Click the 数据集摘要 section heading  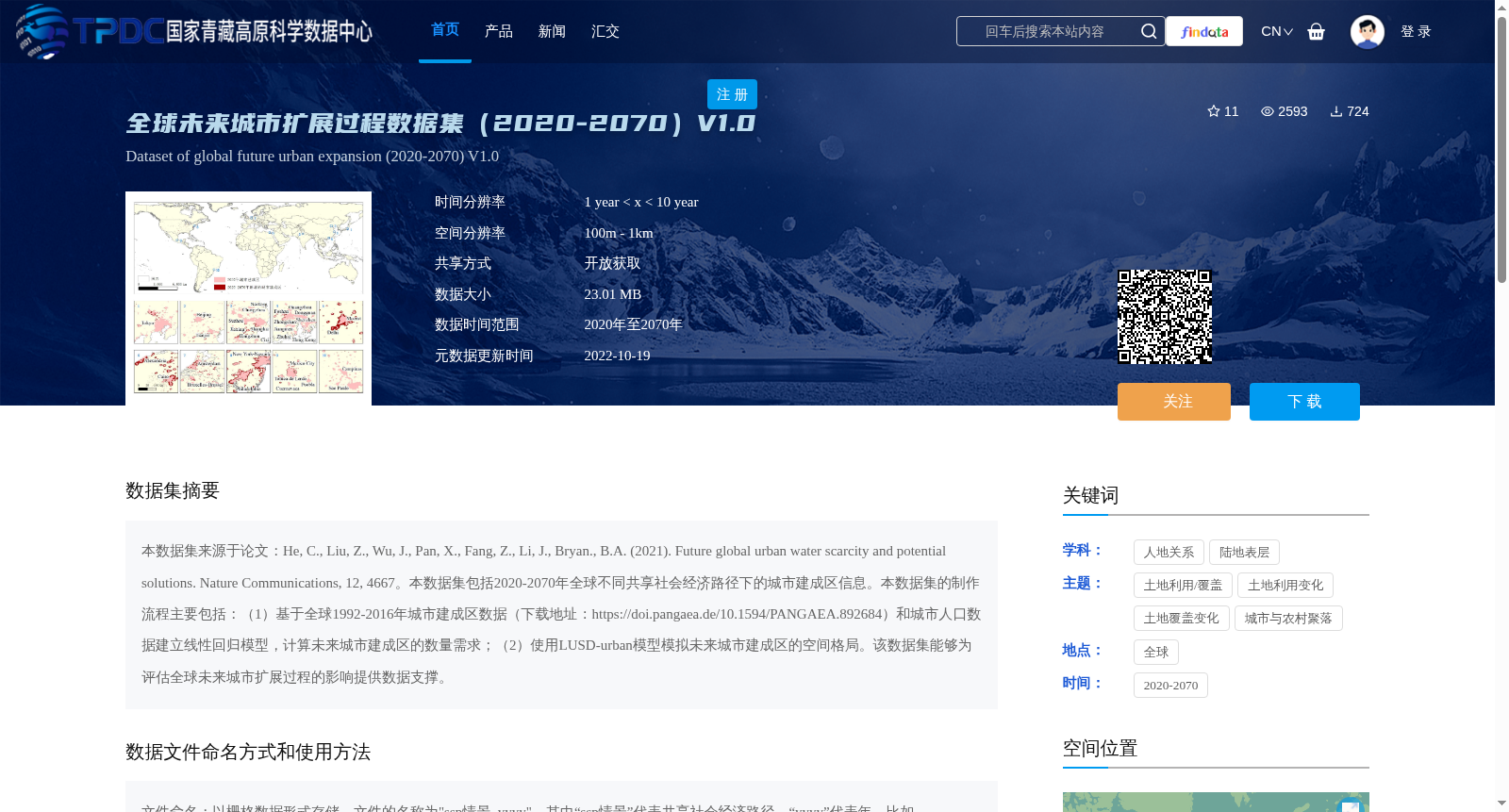(x=173, y=490)
